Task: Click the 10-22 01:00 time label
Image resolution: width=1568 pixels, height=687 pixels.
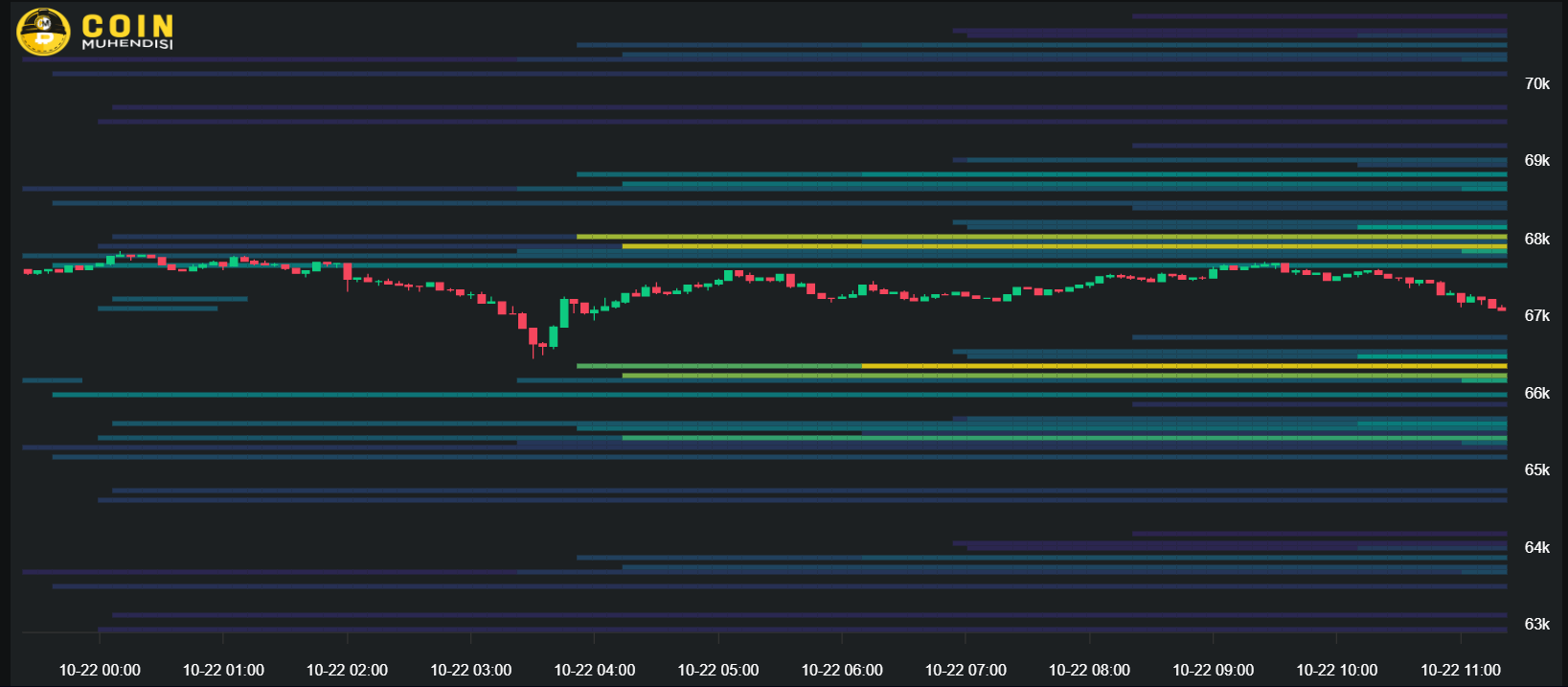Action: [223, 670]
